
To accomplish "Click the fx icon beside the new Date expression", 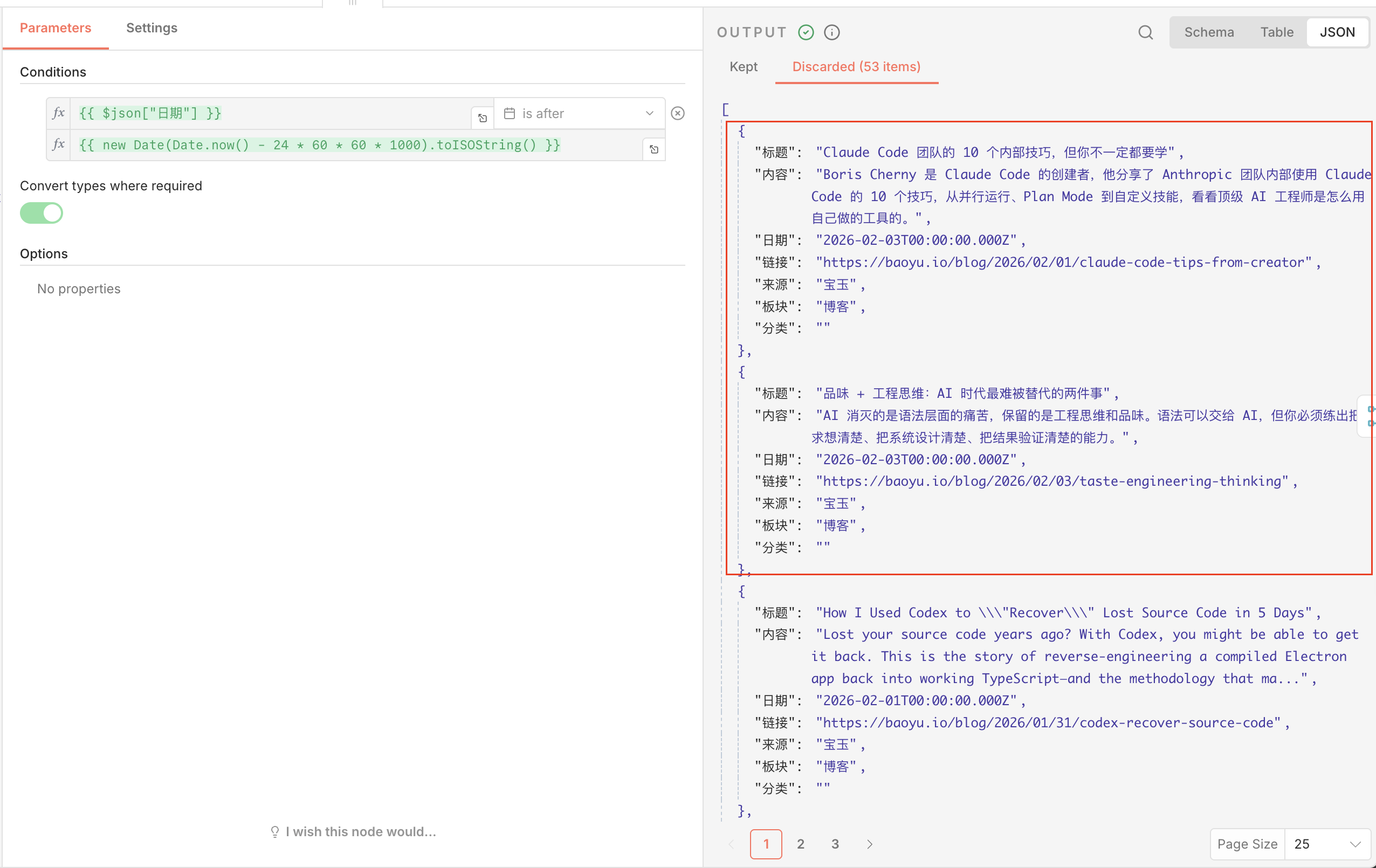I will (58, 144).
